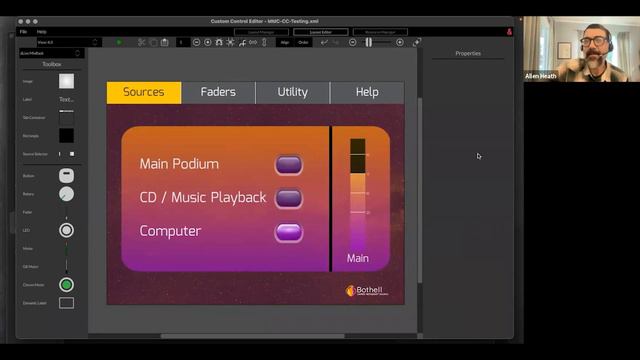Click the Main level meter on canvas
Viewport: 640px width, 360px height.
pyautogui.click(x=358, y=195)
